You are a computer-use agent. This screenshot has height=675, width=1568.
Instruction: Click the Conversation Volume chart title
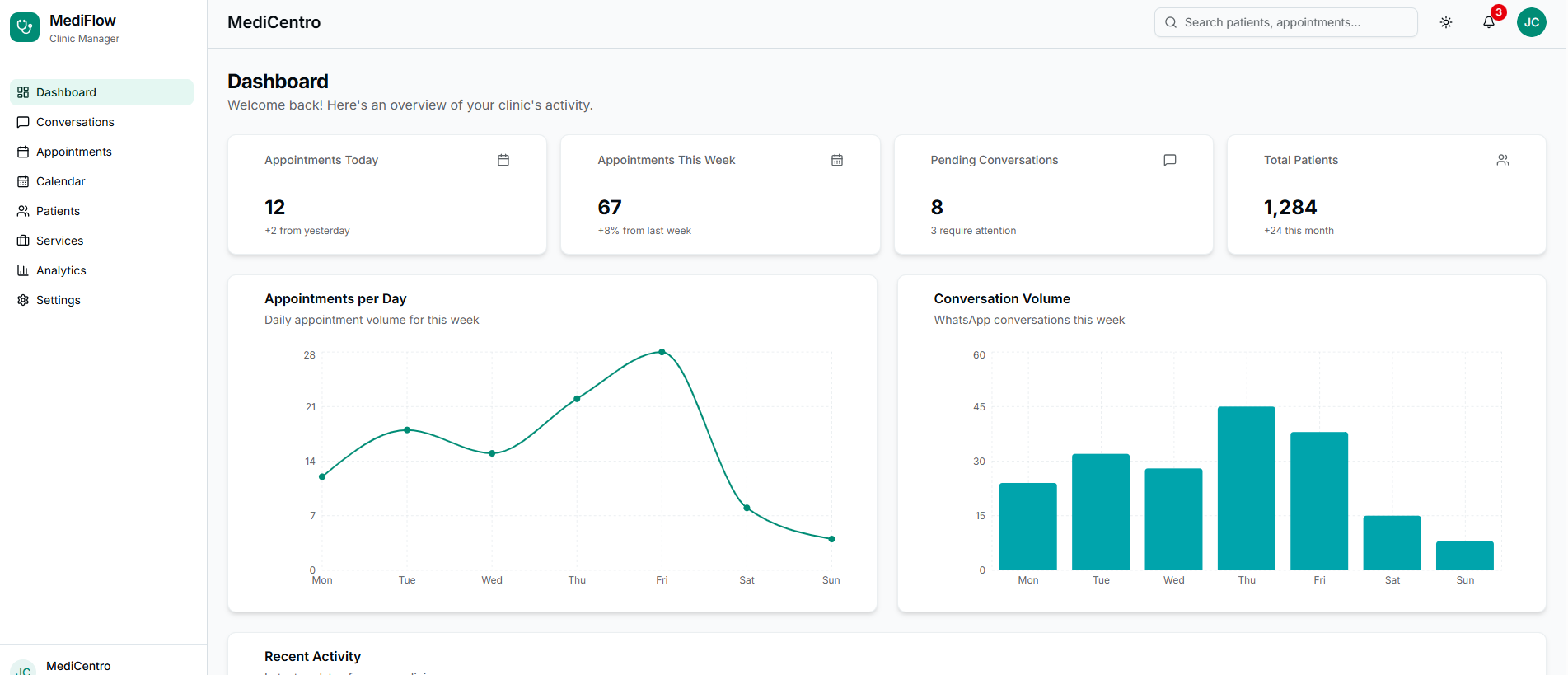pyautogui.click(x=1002, y=298)
